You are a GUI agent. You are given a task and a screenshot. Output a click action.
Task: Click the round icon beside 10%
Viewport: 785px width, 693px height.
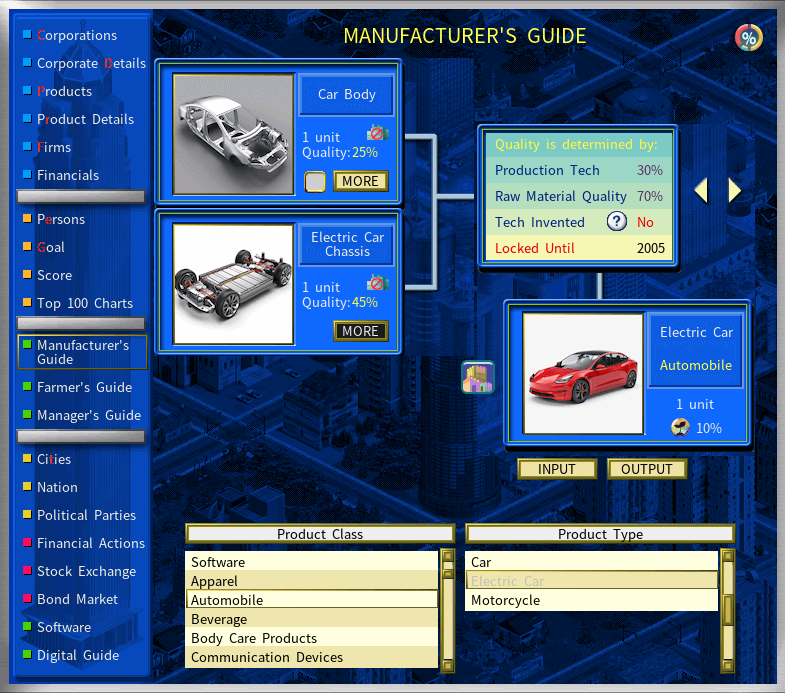[680, 428]
